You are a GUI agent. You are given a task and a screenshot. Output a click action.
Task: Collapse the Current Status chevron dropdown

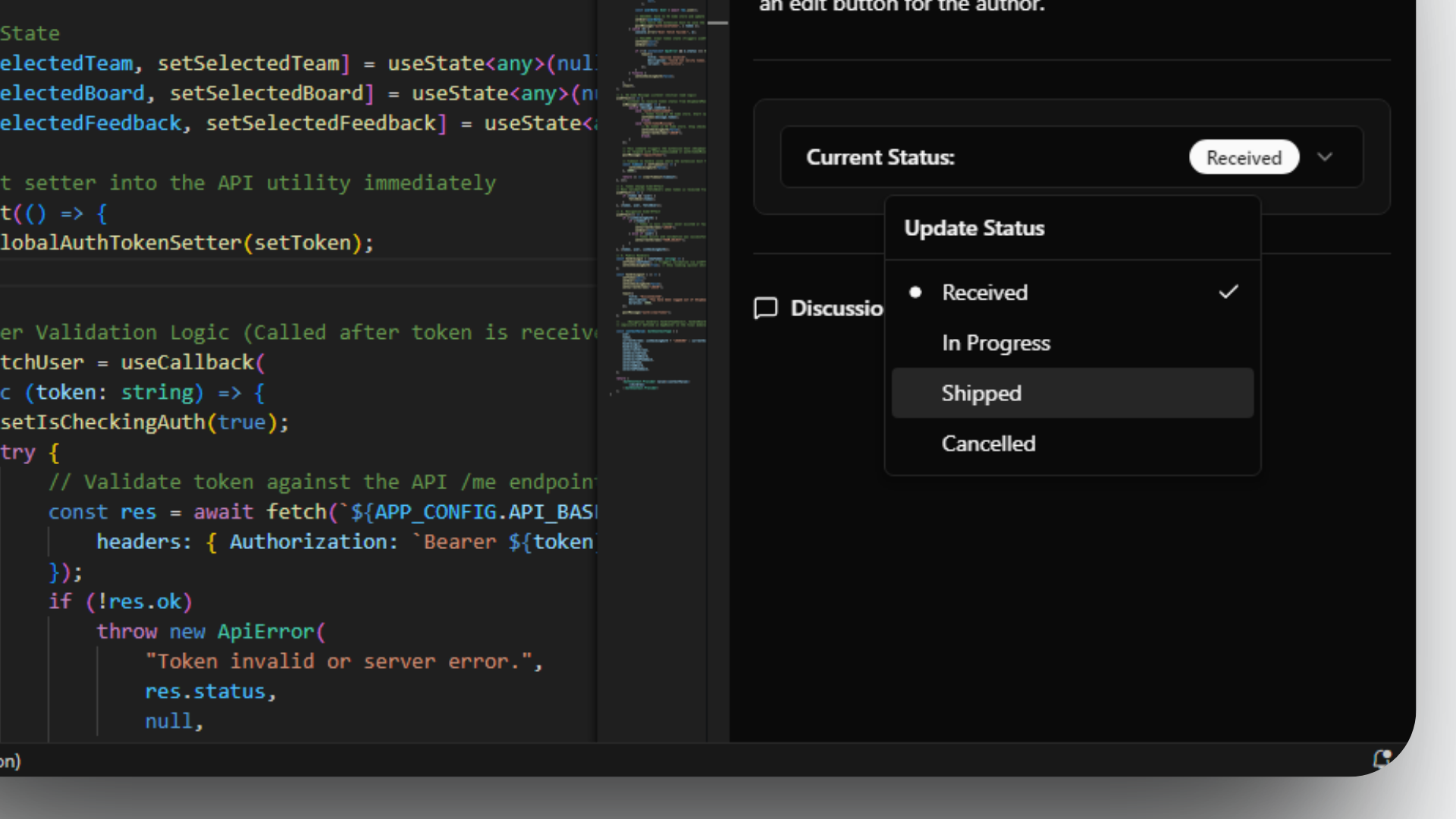point(1325,157)
